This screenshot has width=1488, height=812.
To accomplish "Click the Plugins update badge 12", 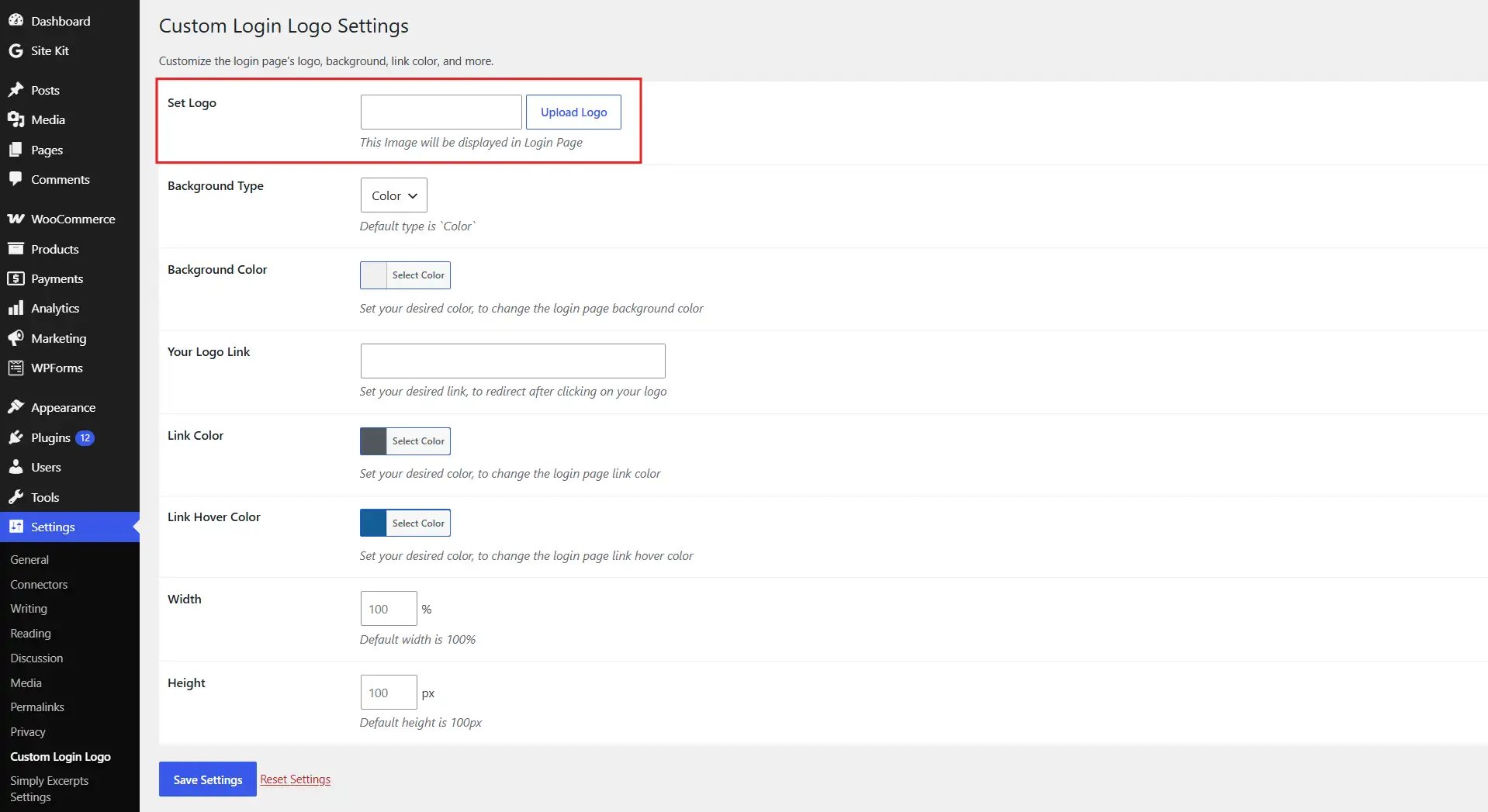I will pyautogui.click(x=85, y=437).
